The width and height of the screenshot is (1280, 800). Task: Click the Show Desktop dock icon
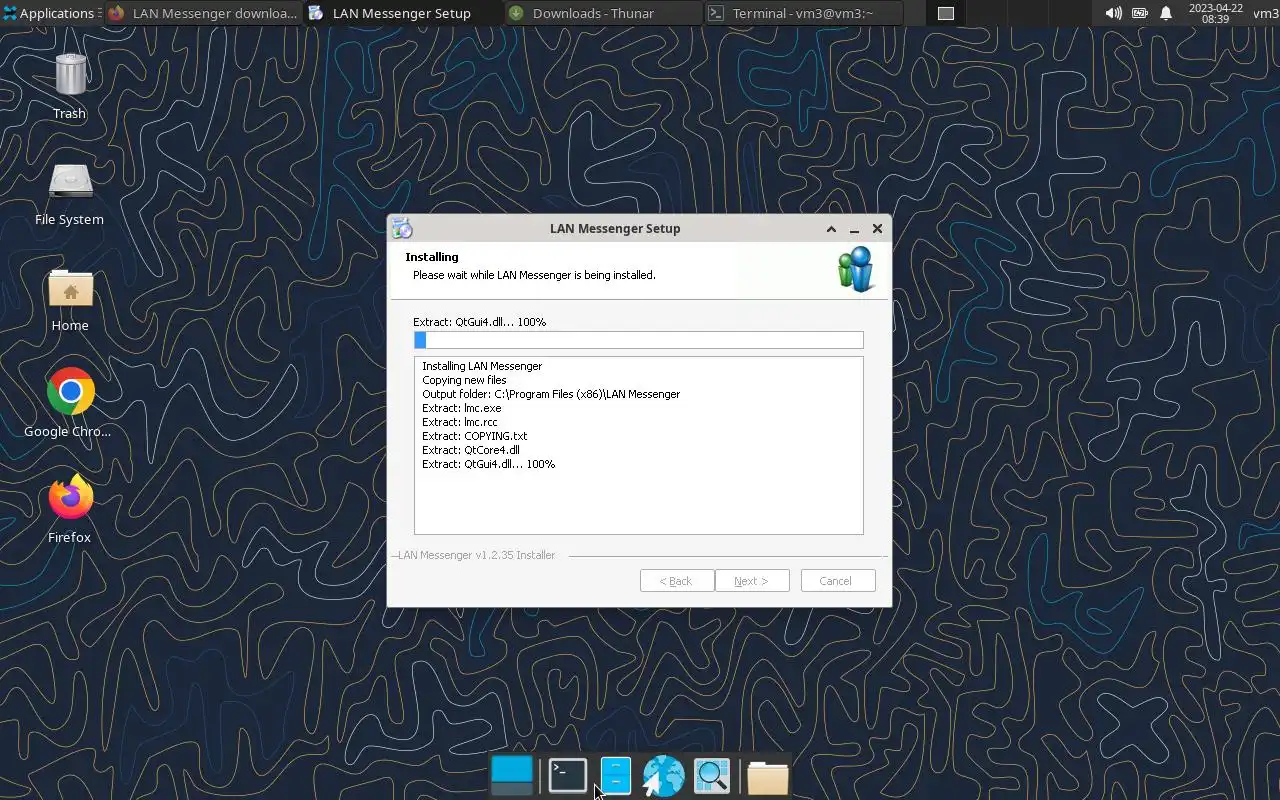click(x=512, y=775)
